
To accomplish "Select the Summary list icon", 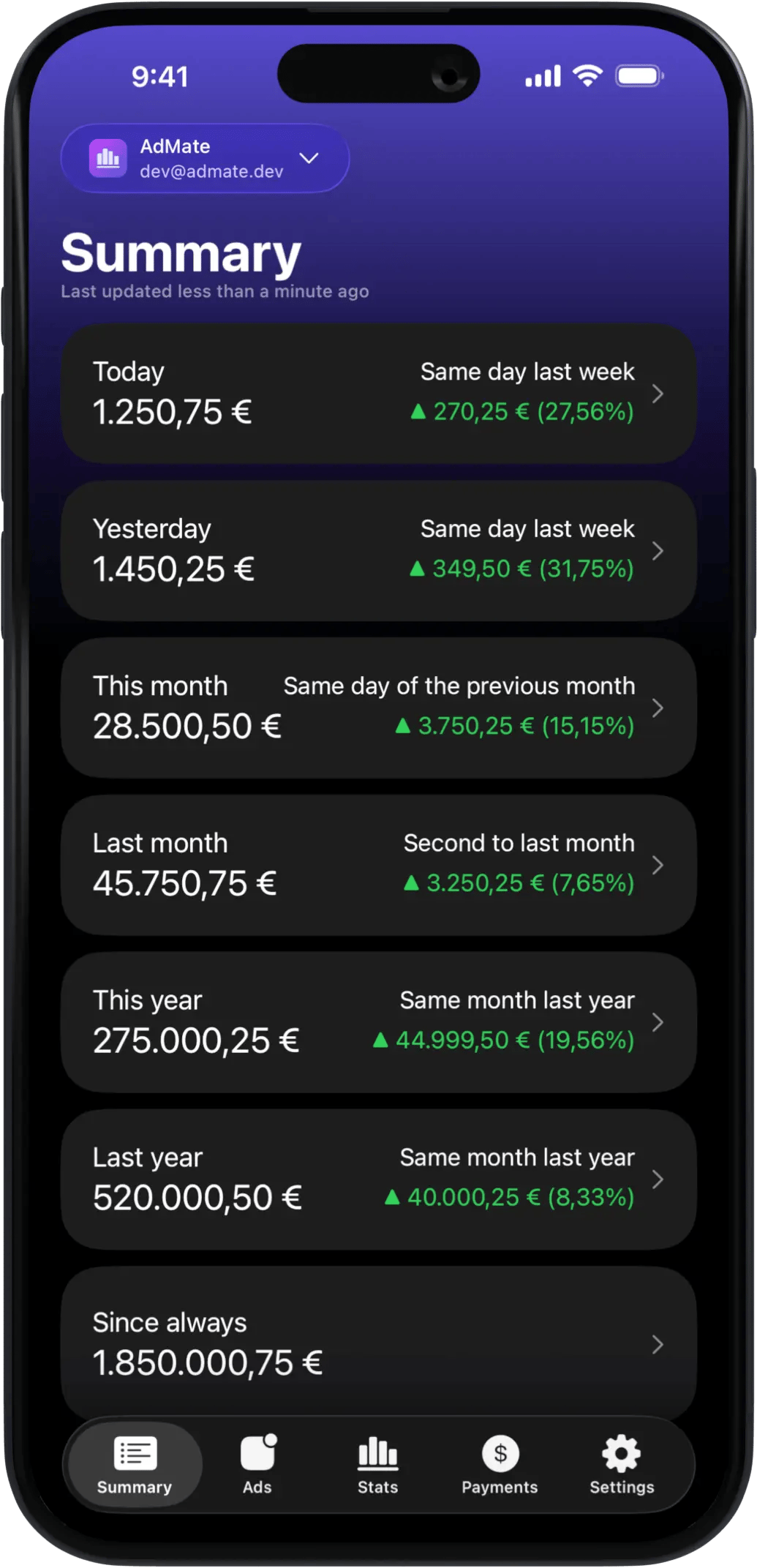I will [x=135, y=1453].
